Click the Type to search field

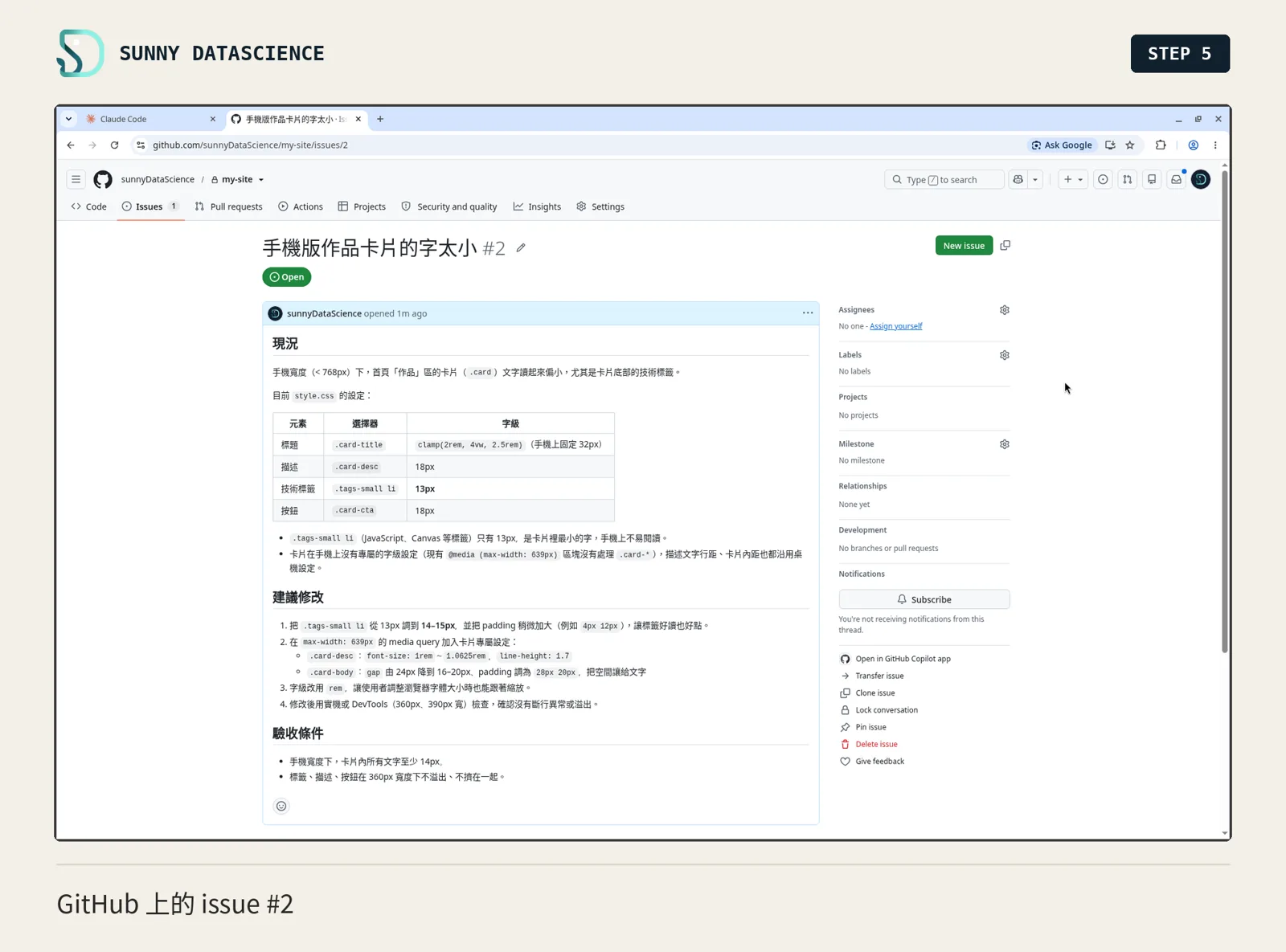[x=944, y=180]
